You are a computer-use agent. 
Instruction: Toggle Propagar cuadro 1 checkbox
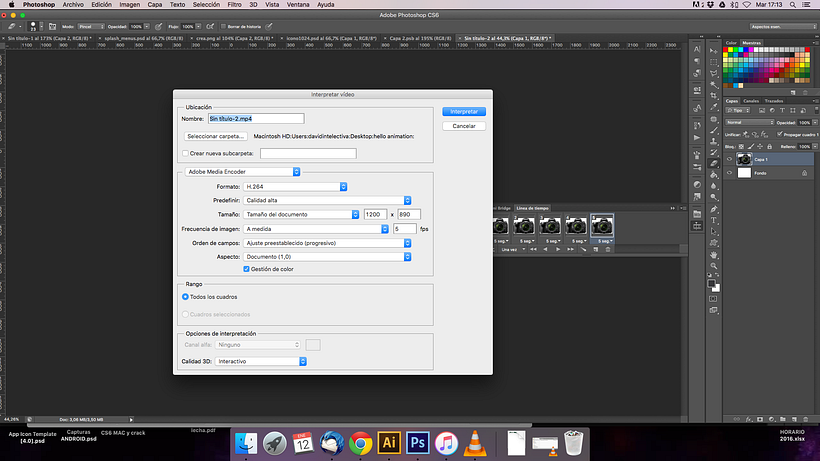click(780, 134)
